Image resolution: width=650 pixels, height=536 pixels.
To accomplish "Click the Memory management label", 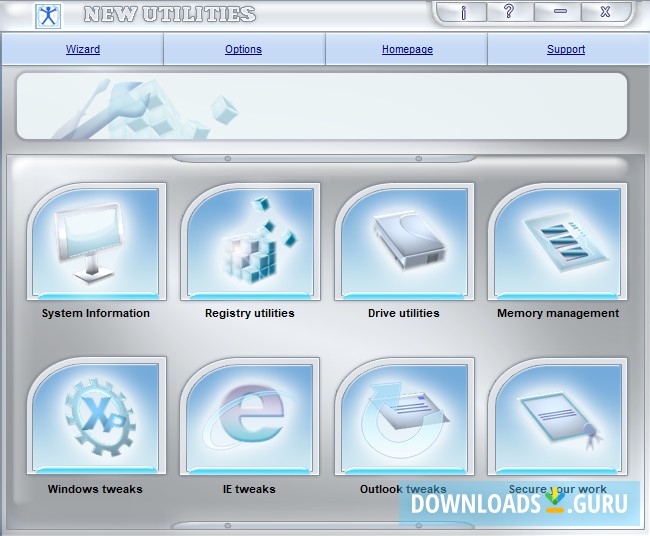I will click(x=558, y=313).
